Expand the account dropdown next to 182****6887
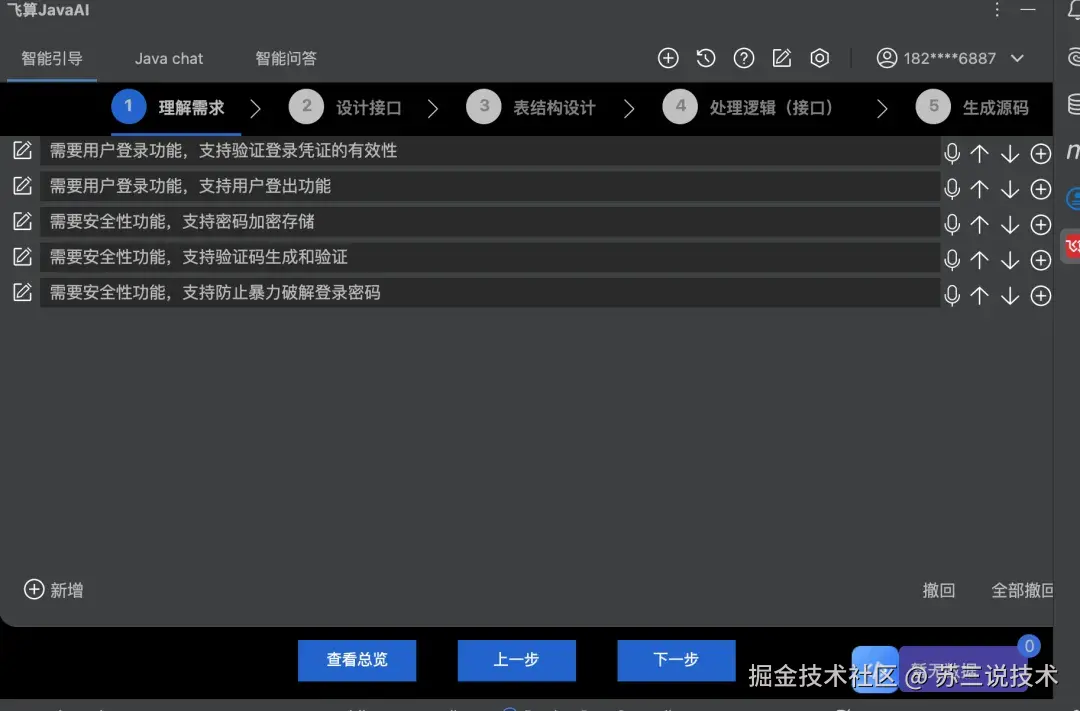Screen dimensions: 1080x711 [1018, 58]
